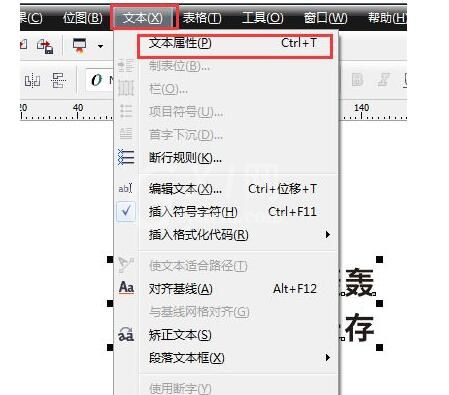Click the export icon in toolbar
The width and height of the screenshot is (449, 395).
45,46
